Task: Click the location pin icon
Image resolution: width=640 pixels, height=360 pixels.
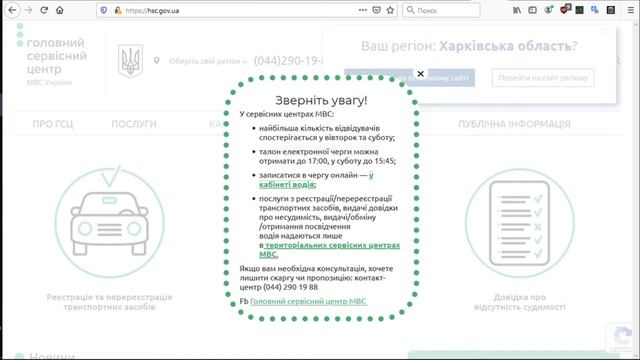Action: (x=156, y=61)
